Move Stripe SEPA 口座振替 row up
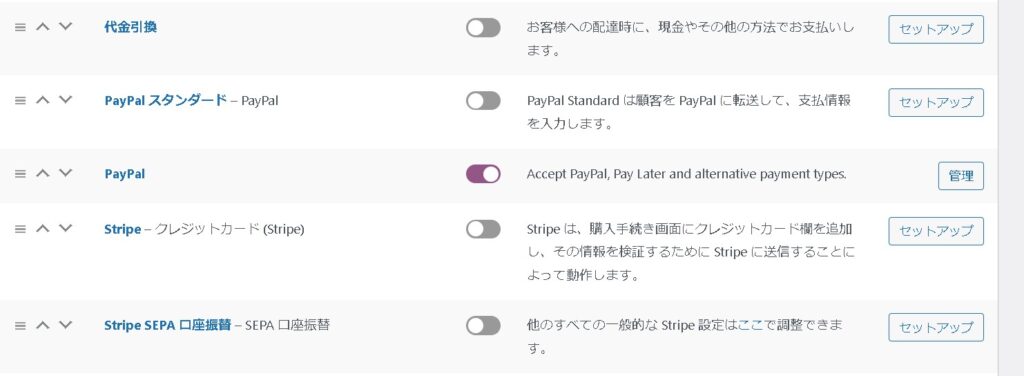1024x376 pixels. tap(42, 324)
